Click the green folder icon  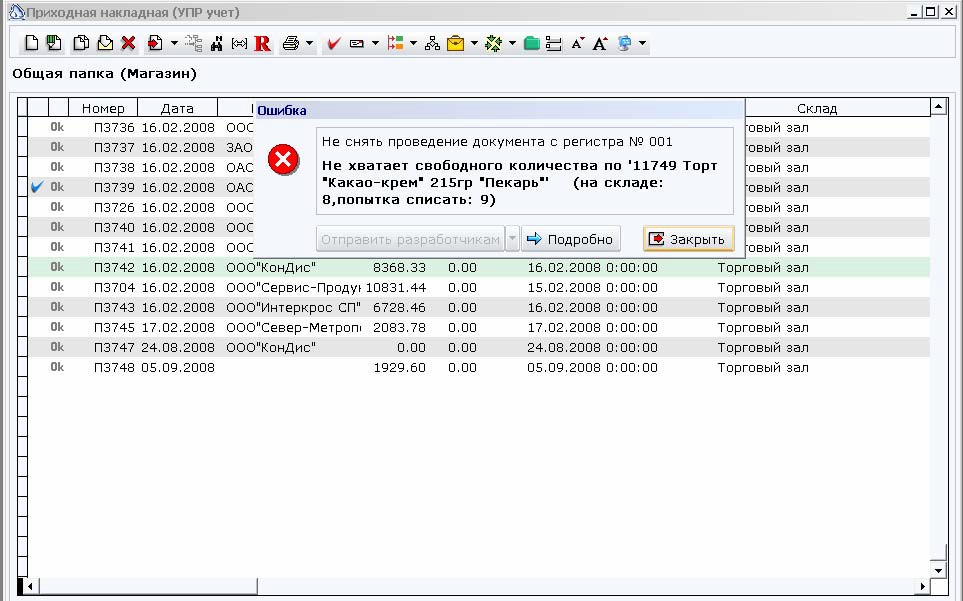532,43
